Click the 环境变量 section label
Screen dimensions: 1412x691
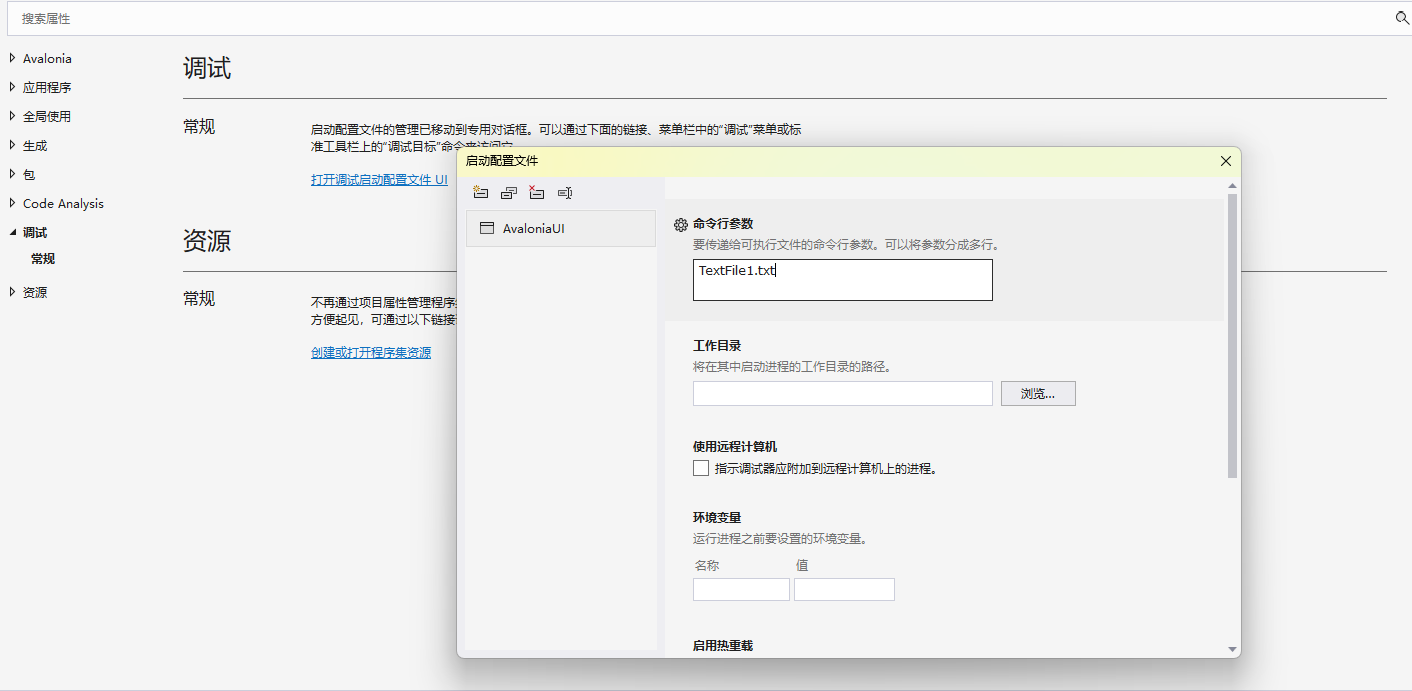[717, 518]
